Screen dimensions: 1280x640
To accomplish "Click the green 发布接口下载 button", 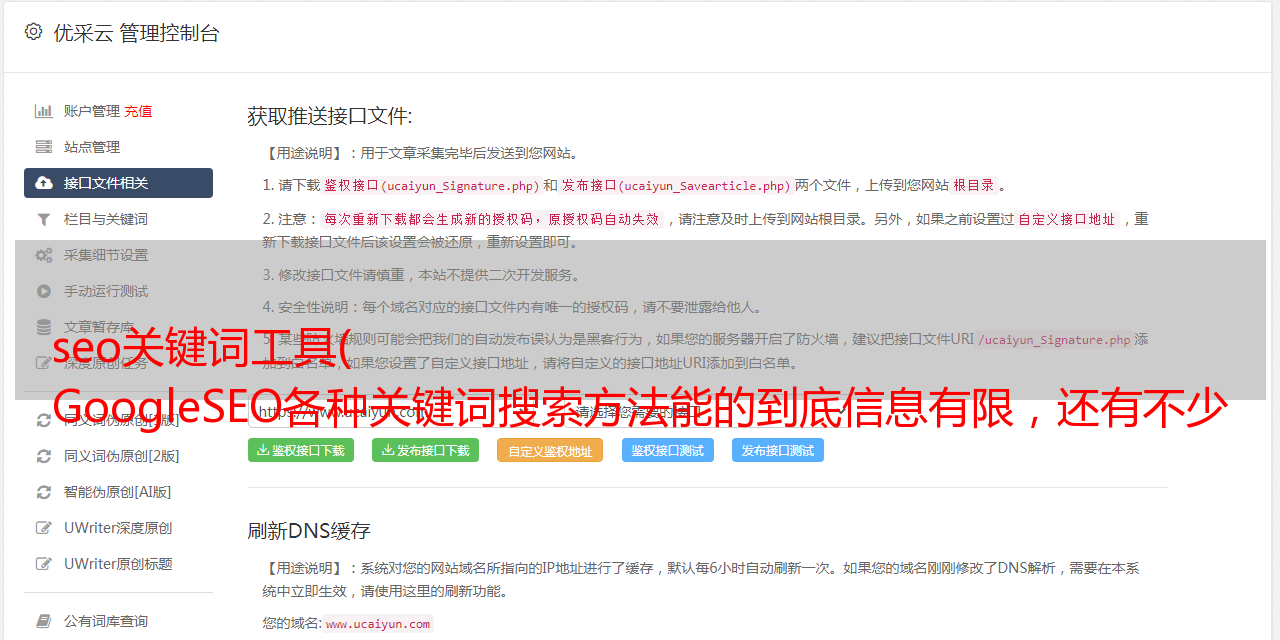I will point(426,450).
